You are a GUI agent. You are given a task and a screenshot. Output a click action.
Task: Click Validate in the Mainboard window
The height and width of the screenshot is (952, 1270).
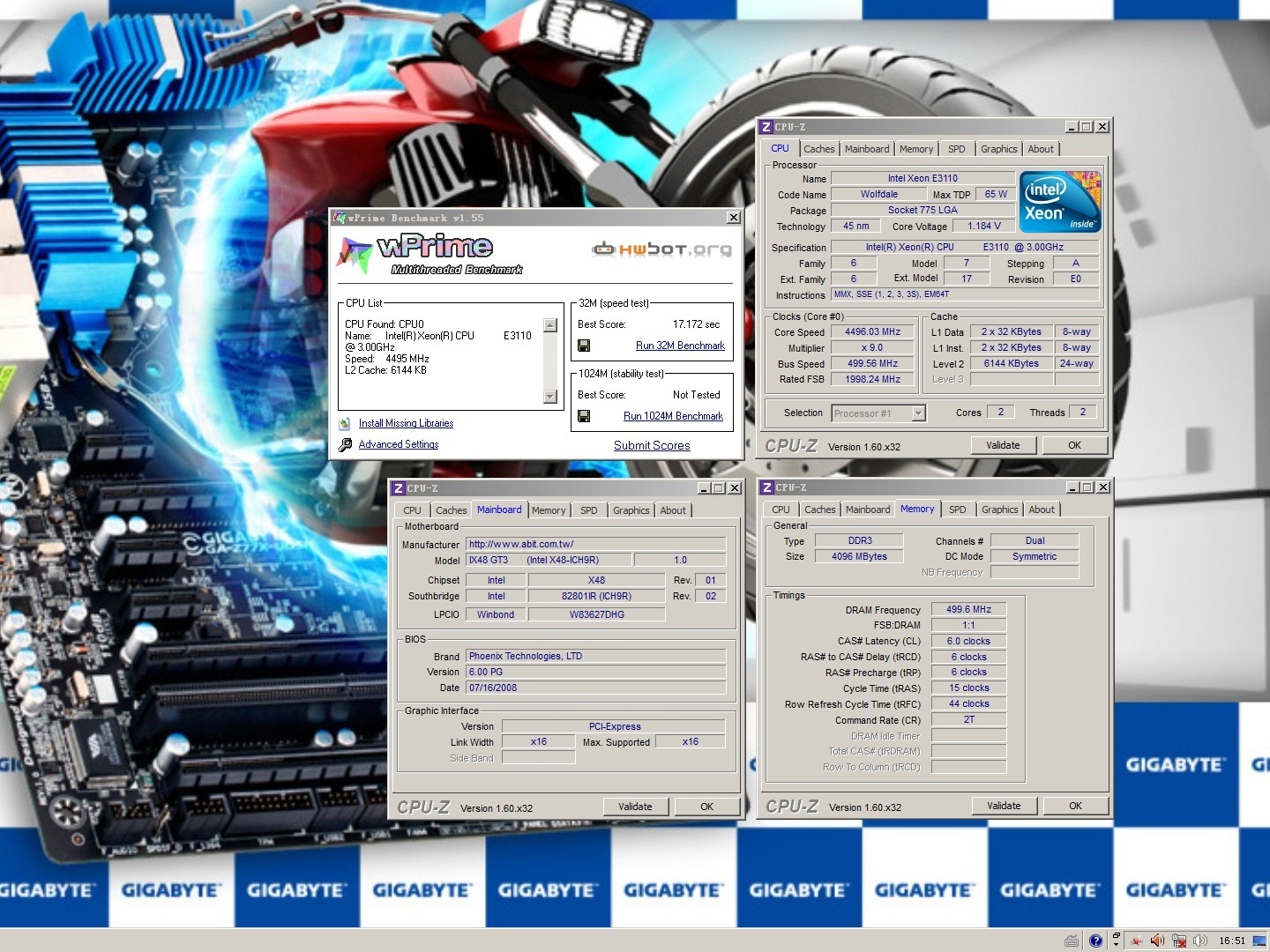(x=635, y=807)
